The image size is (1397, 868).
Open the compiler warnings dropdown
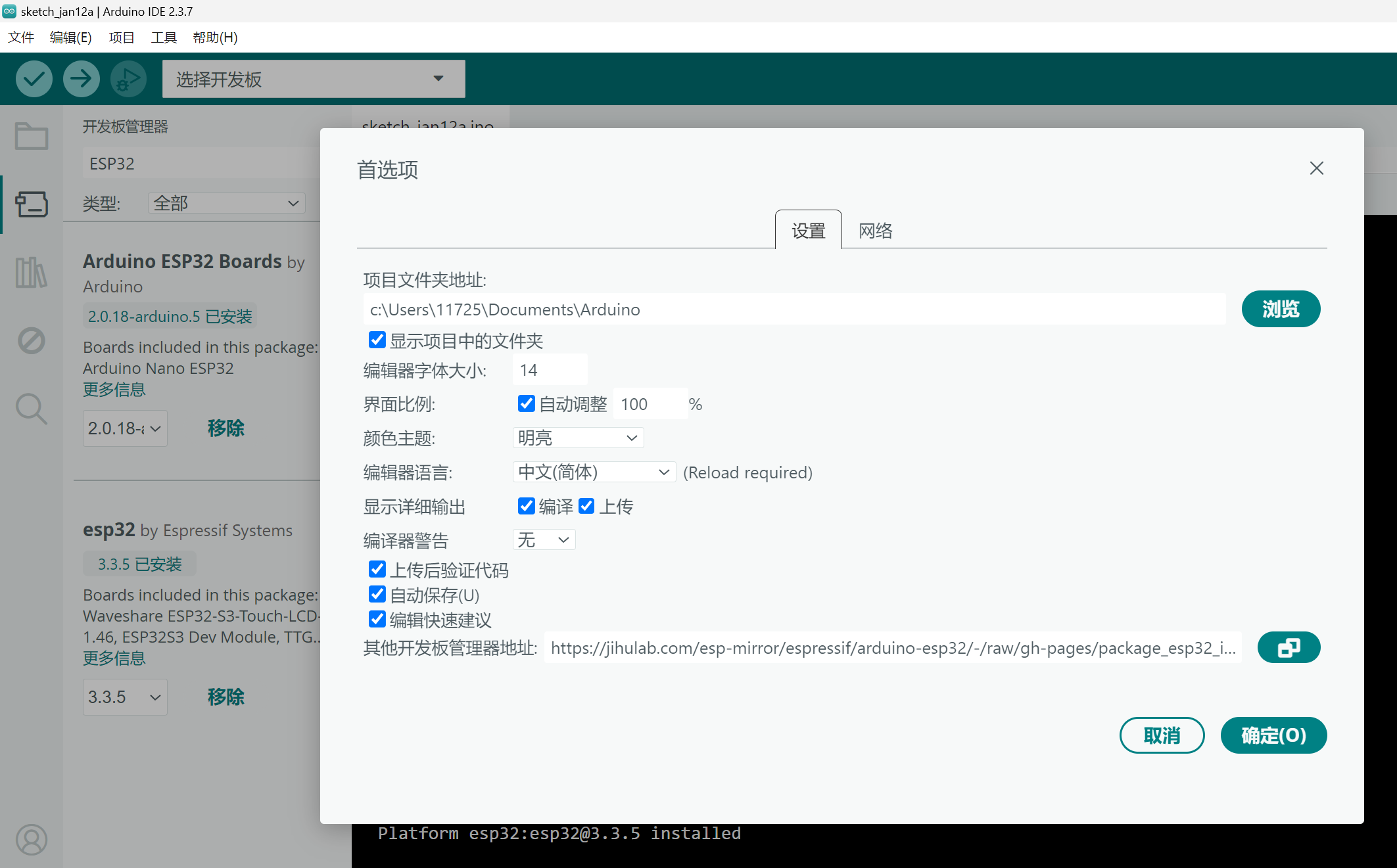coord(544,540)
